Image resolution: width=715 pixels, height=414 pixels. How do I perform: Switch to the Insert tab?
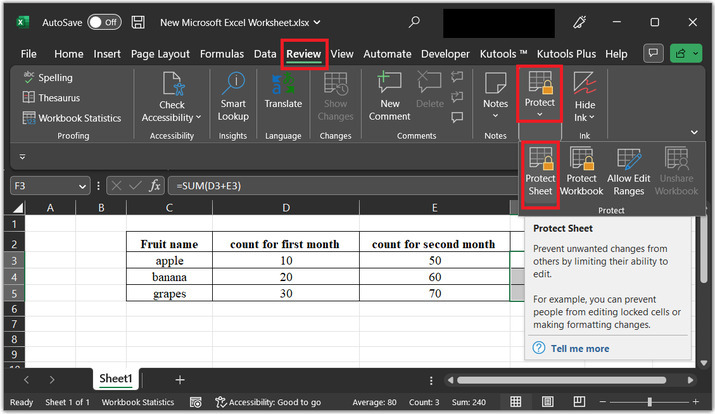(107, 54)
